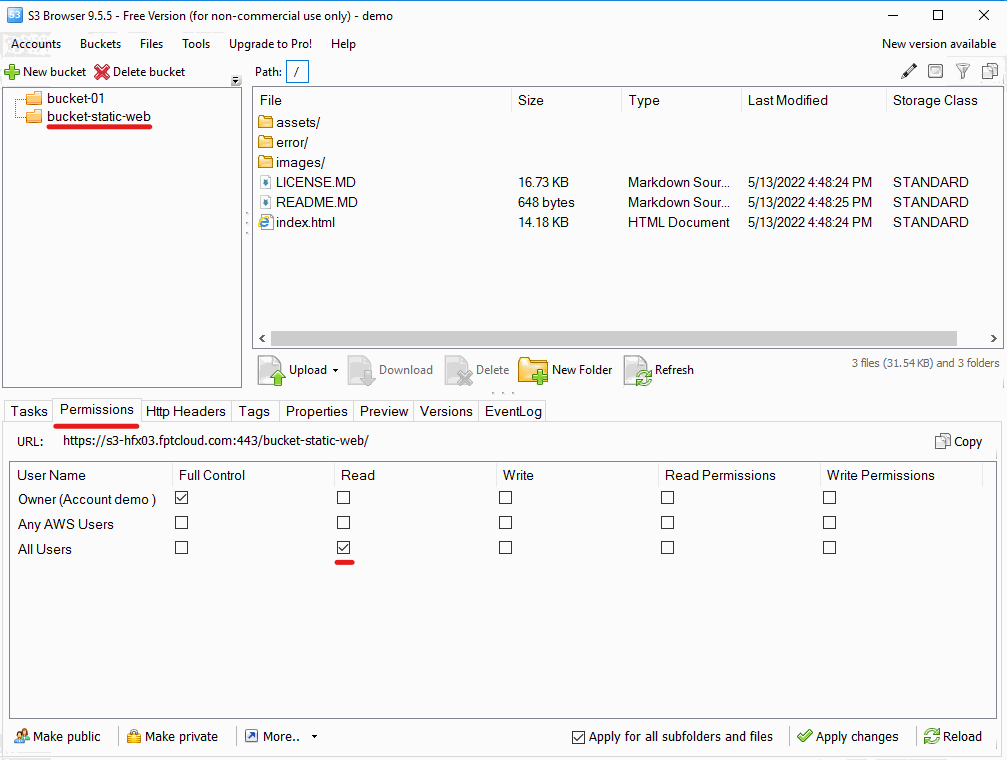Viewport: 1007px width, 760px height.
Task: Click the Delete file icon
Action: click(459, 370)
